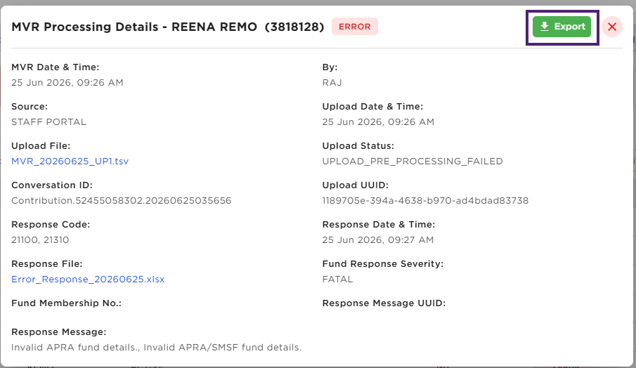Click the MVR Date & Time value
636x368 pixels.
tap(67, 82)
